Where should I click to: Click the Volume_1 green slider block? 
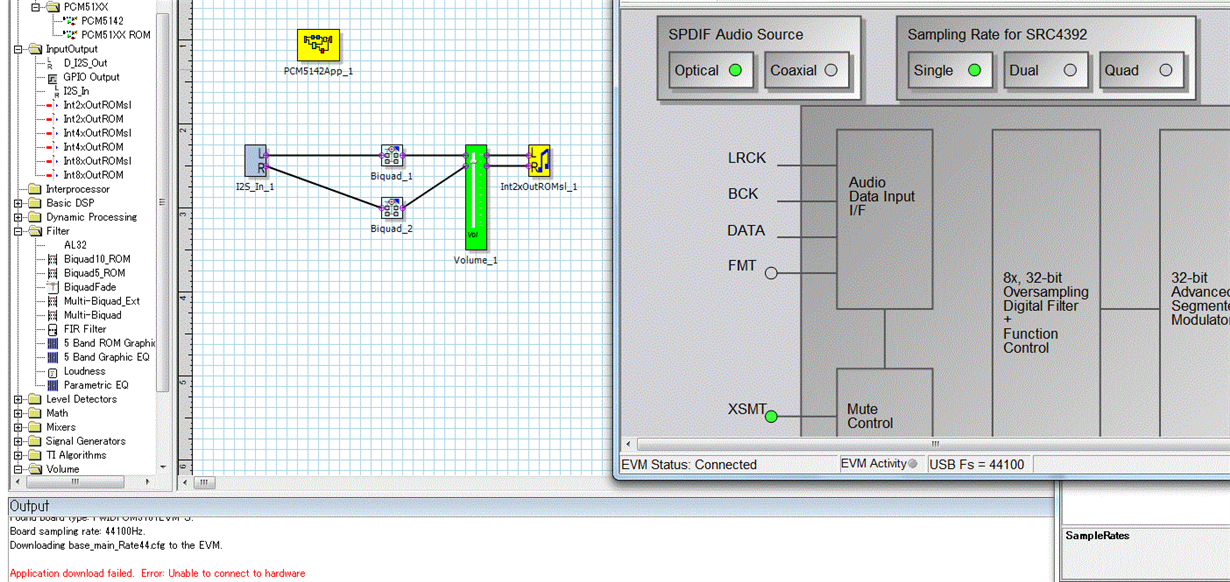475,196
